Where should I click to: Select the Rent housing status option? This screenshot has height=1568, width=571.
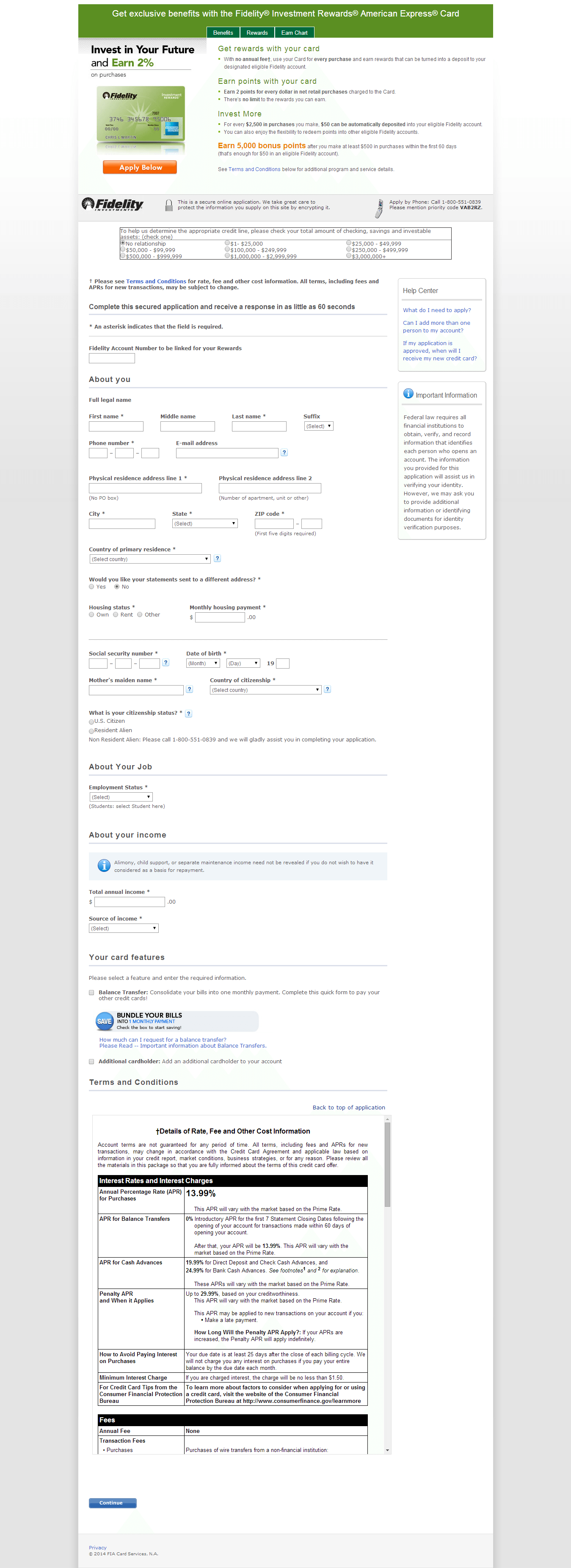click(x=116, y=615)
